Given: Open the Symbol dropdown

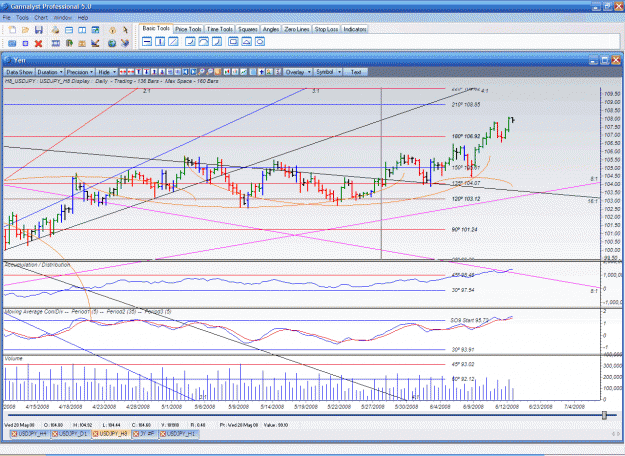Looking at the screenshot, I should [x=328, y=72].
